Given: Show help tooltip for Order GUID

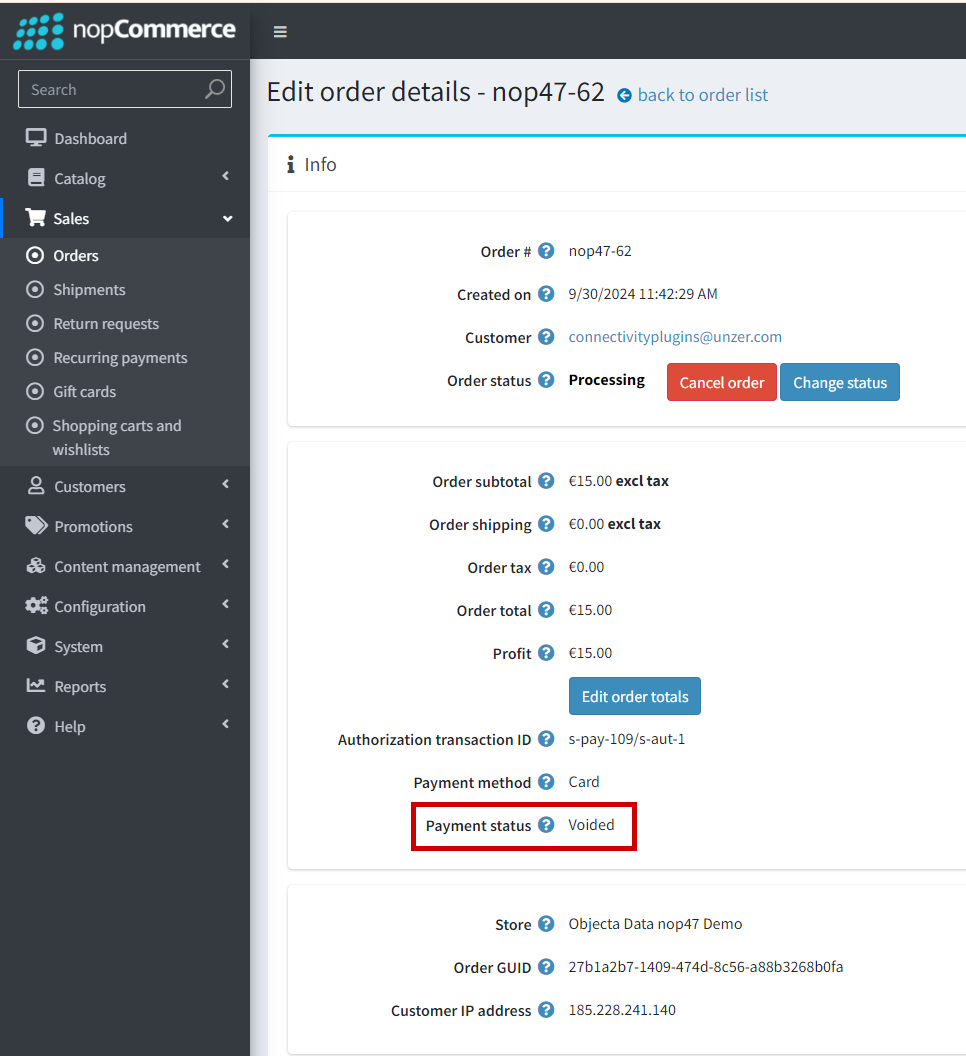Looking at the screenshot, I should (546, 967).
